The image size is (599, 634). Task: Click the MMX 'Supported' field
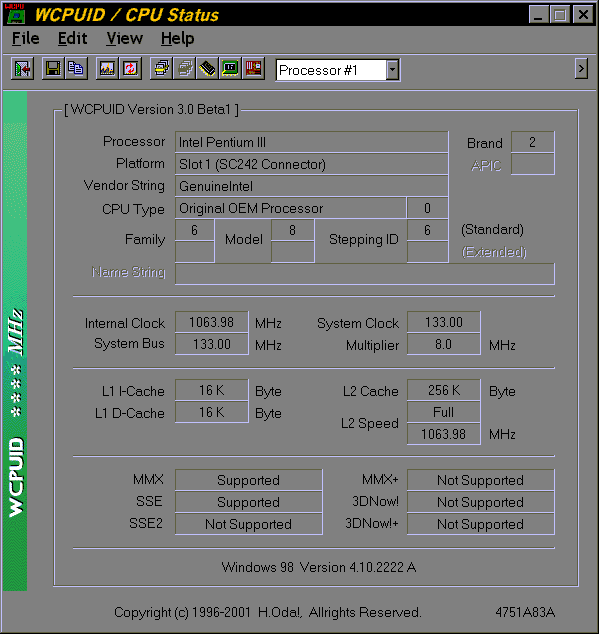249,480
